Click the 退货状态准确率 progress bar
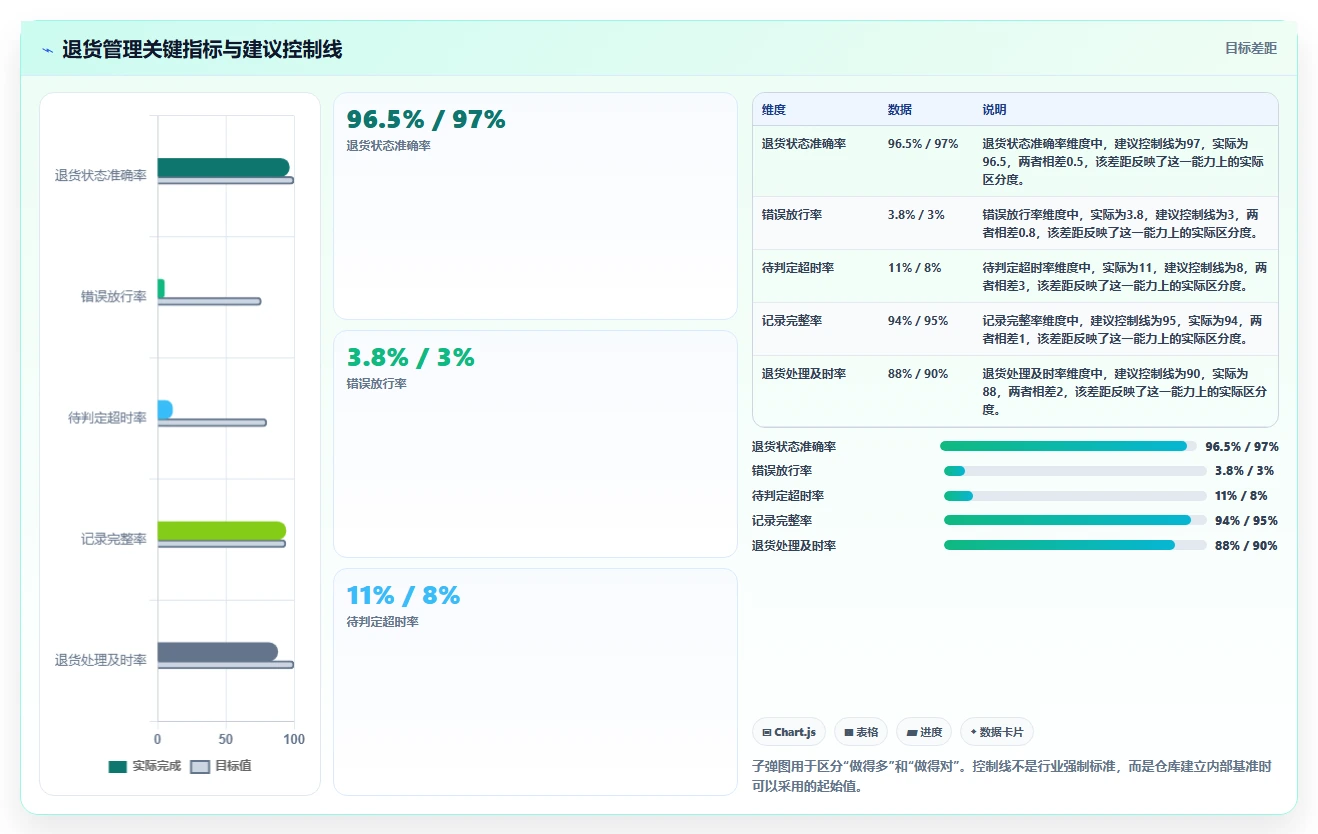This screenshot has width=1318, height=834. tap(1068, 446)
